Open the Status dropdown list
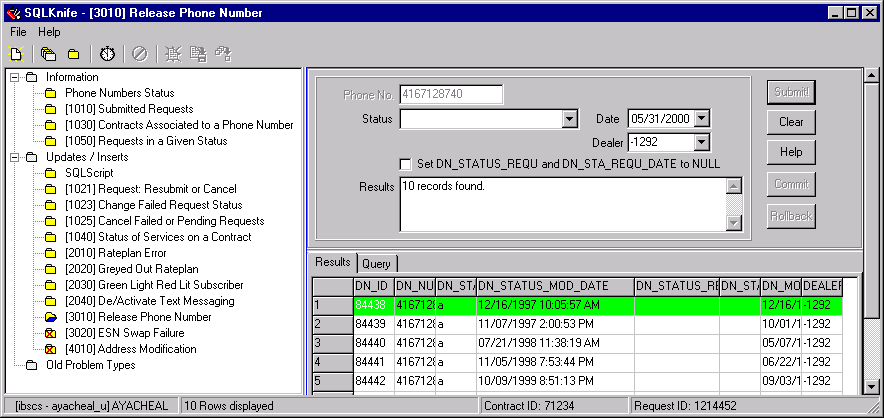 click(570, 120)
